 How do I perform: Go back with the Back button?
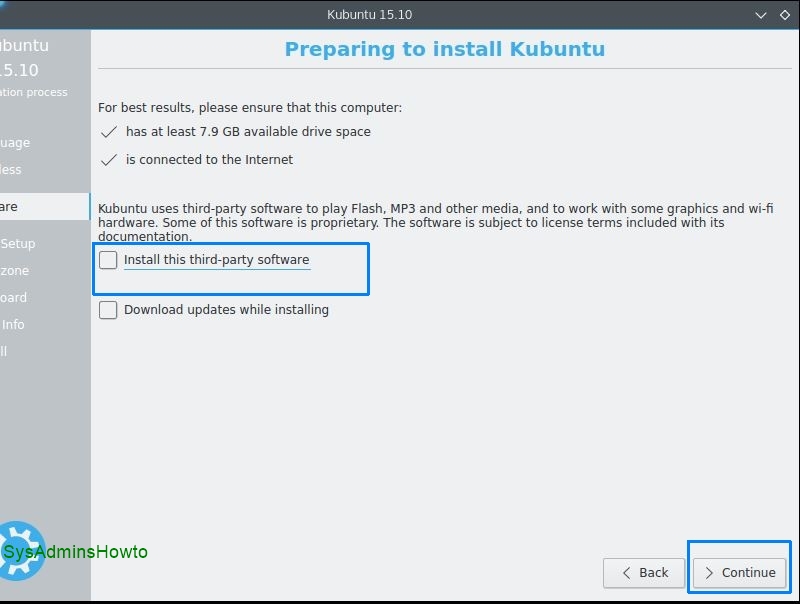[x=645, y=573]
